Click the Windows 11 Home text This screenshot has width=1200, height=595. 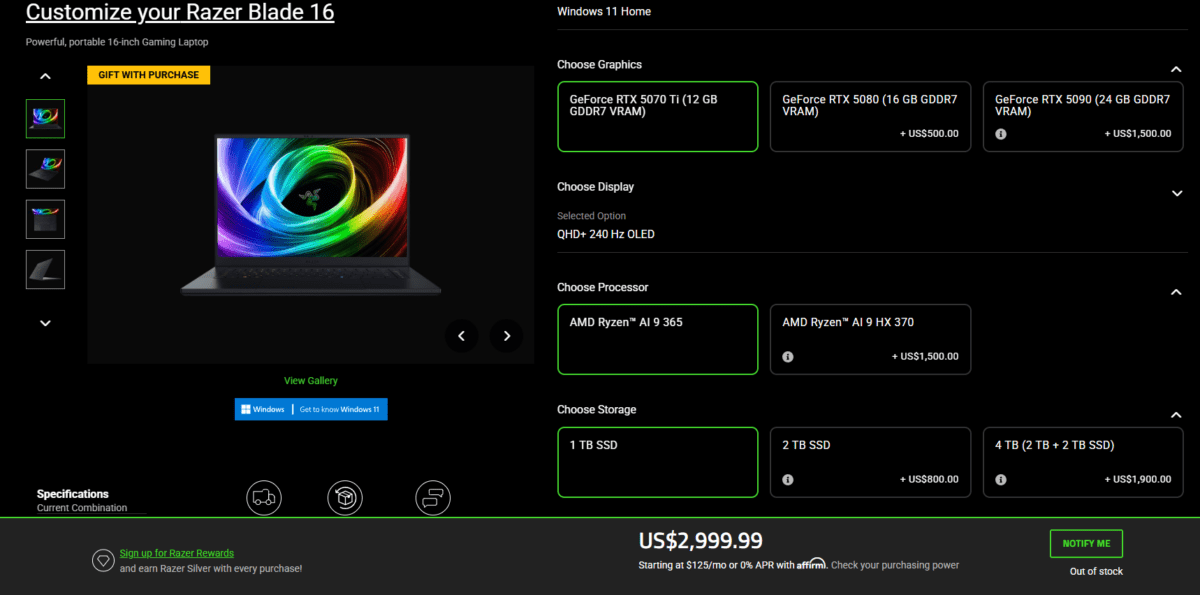[604, 12]
